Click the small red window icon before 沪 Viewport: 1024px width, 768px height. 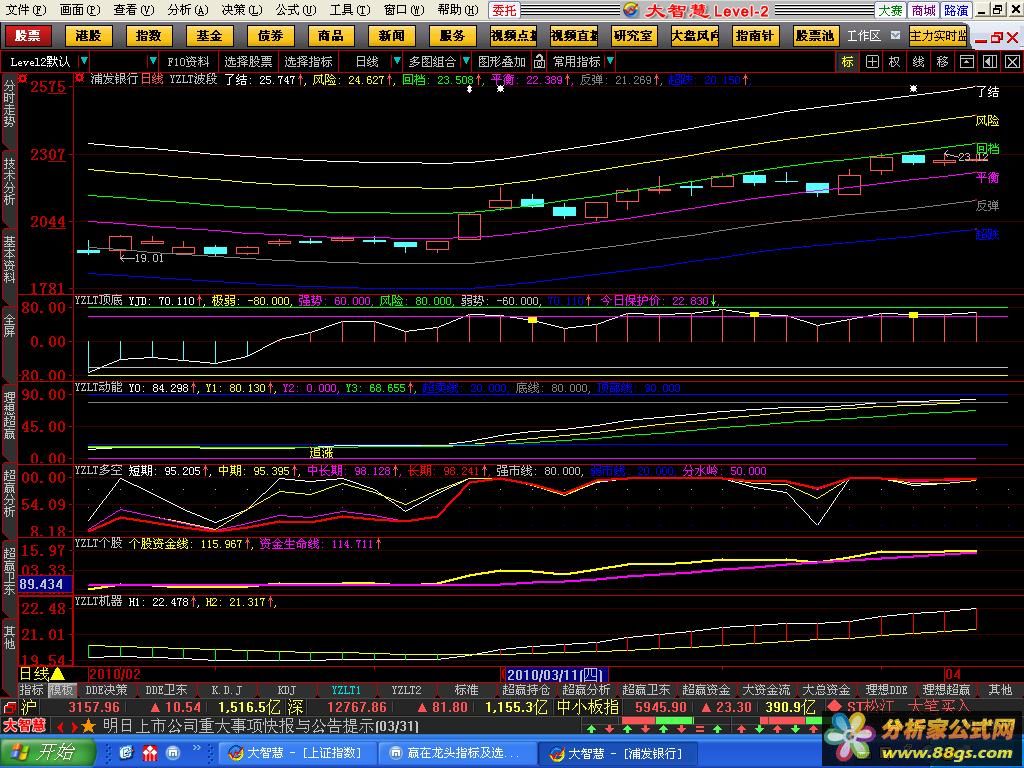(9, 707)
